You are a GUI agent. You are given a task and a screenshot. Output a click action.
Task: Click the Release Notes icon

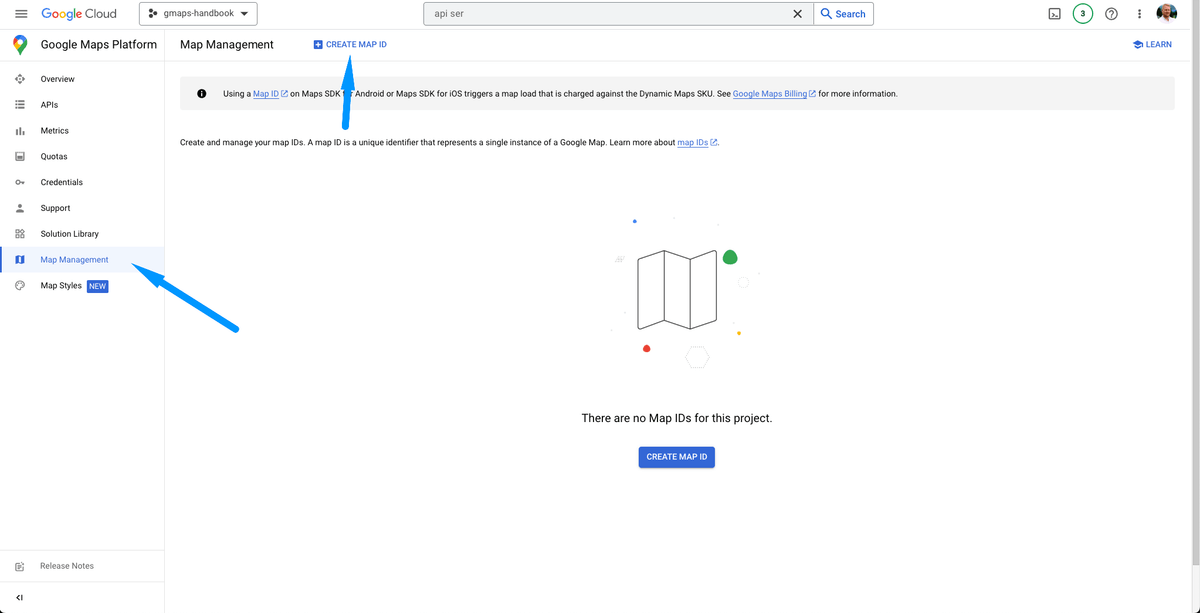20,566
